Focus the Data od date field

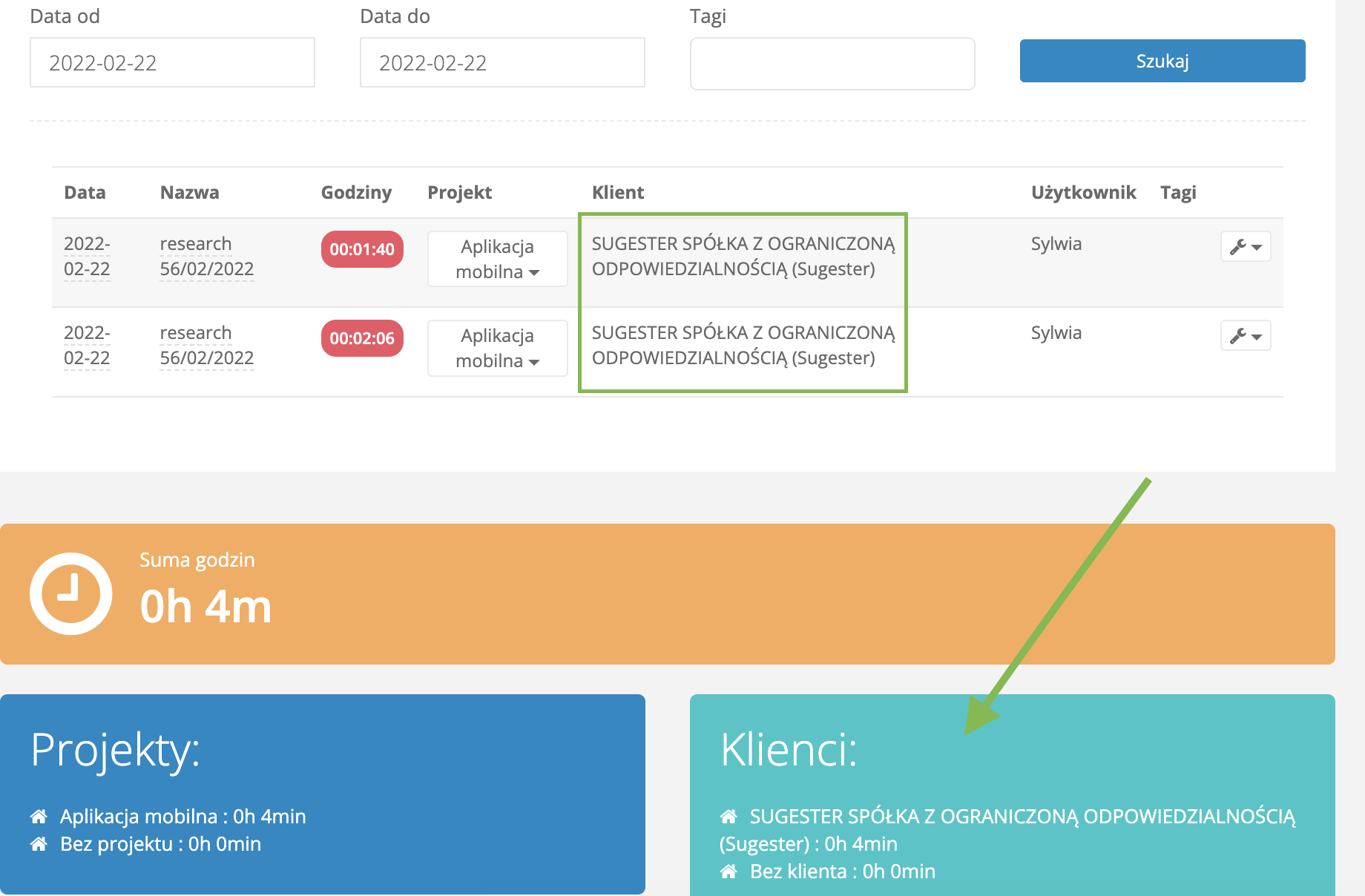(172, 62)
